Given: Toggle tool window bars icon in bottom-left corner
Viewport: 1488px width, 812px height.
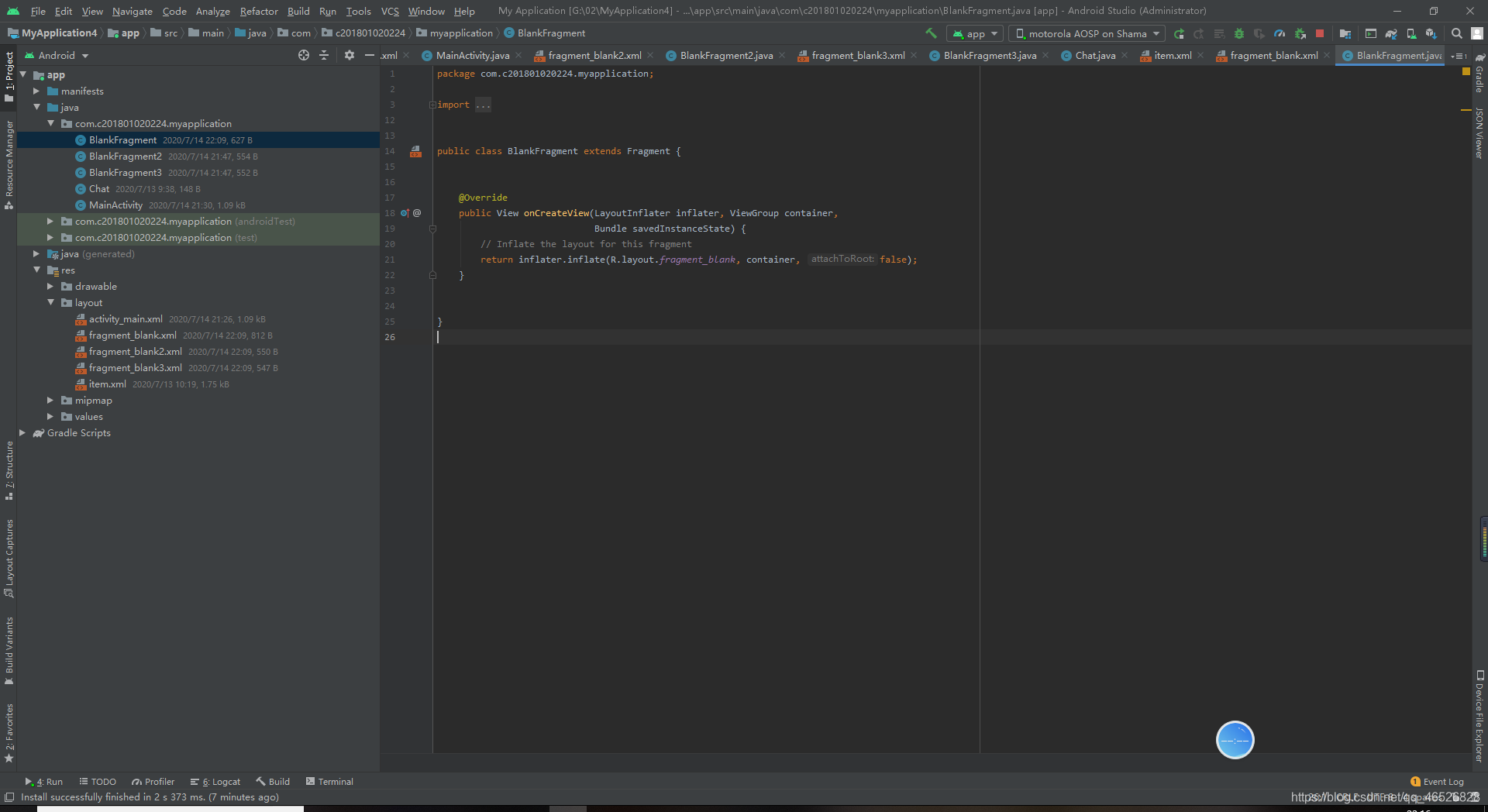Looking at the screenshot, I should 9,797.
